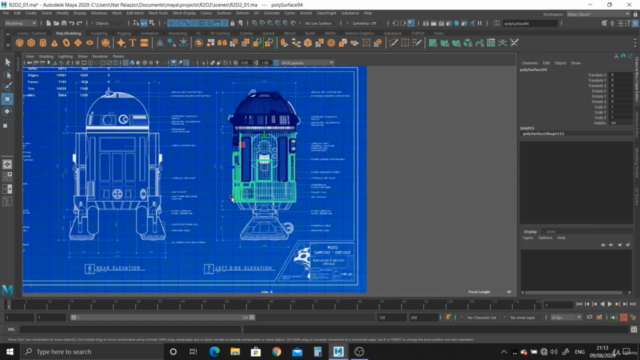Open the No Character Set dropdown
This screenshot has height=360, width=640.
[482, 317]
